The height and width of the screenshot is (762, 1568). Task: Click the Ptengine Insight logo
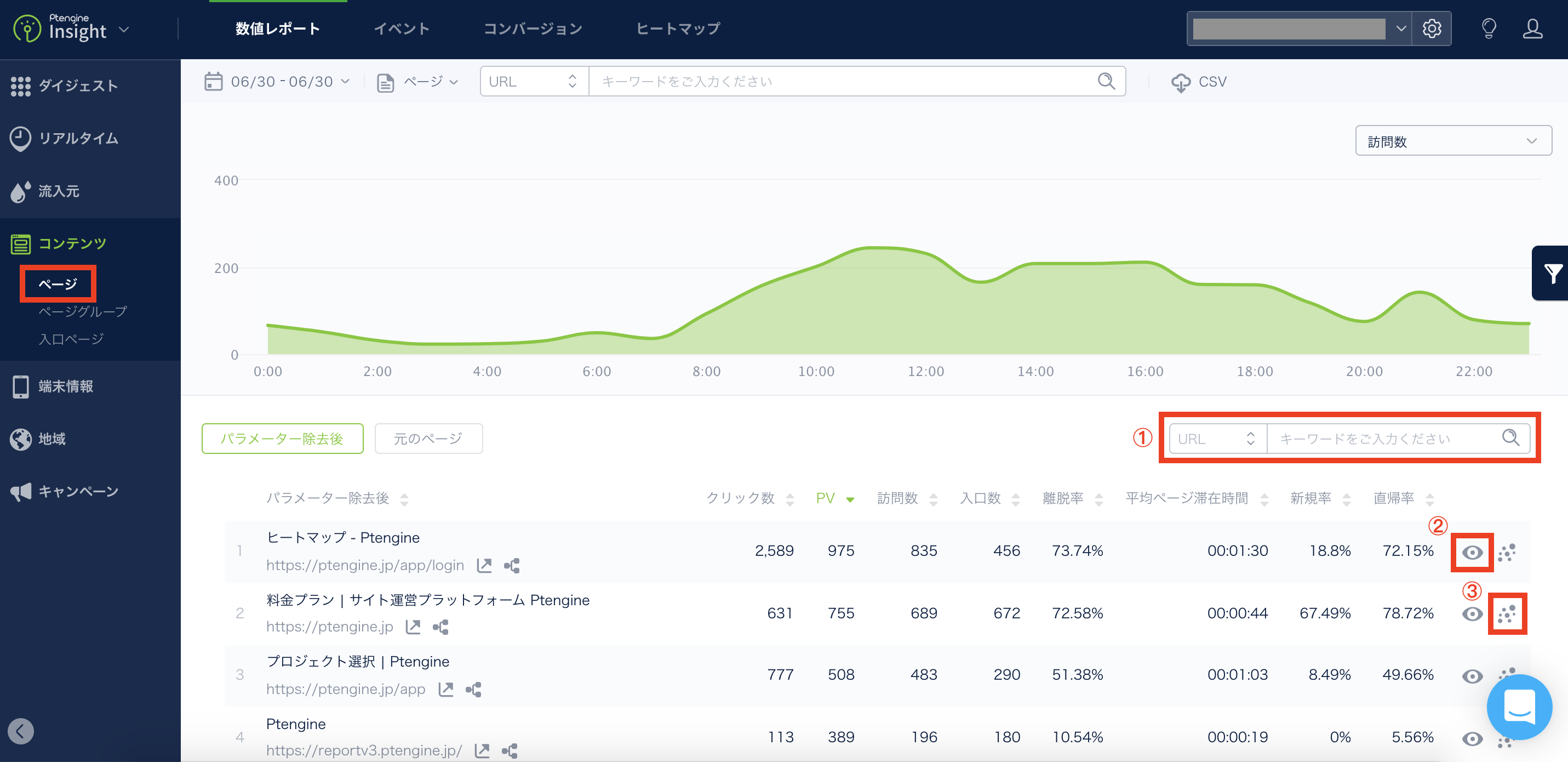(60, 28)
